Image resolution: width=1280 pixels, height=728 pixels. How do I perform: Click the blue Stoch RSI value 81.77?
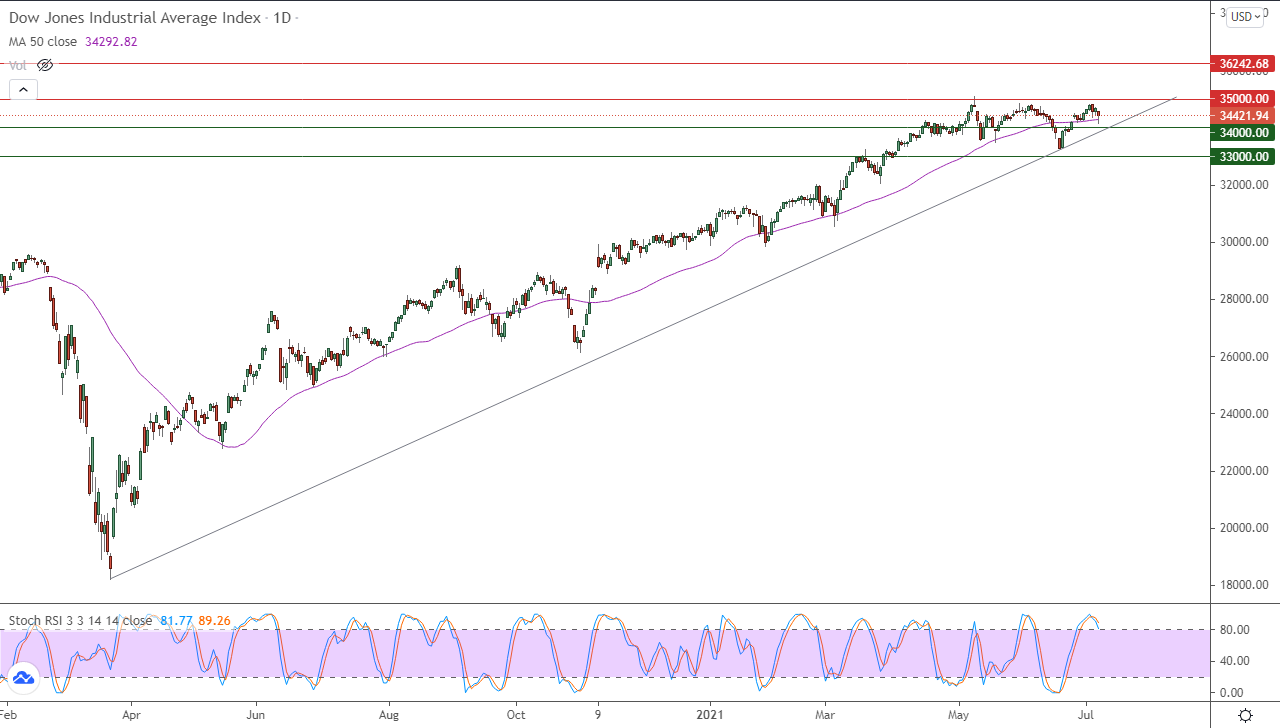coord(176,620)
